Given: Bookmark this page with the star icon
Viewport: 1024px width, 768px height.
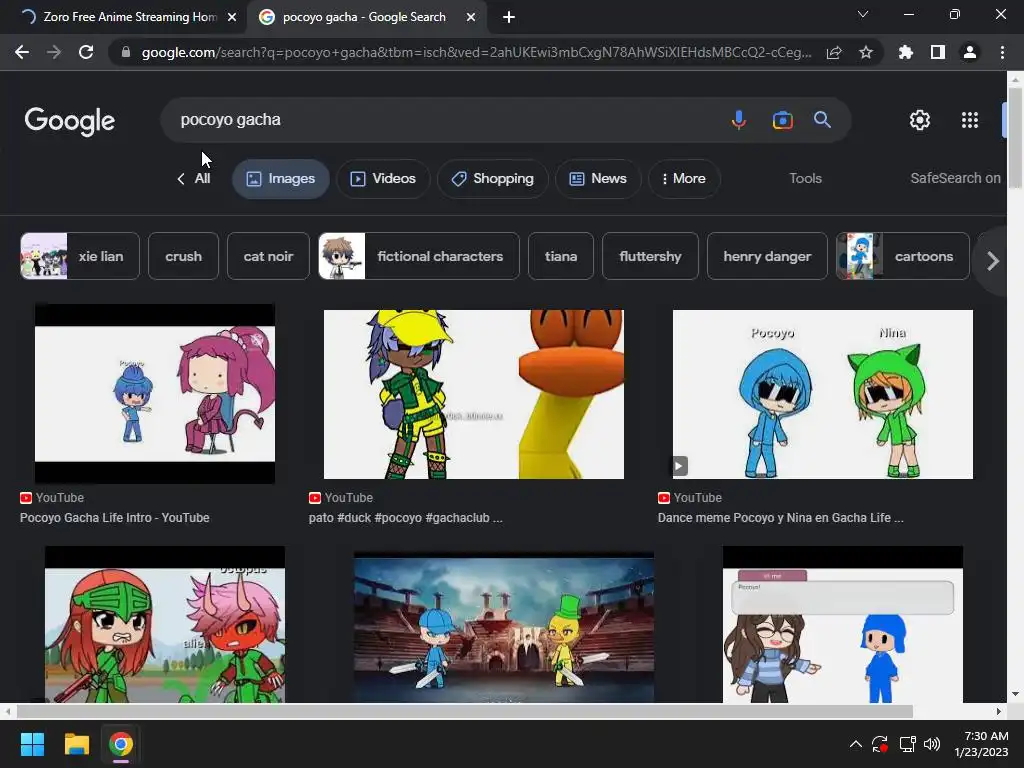Looking at the screenshot, I should coord(866,52).
